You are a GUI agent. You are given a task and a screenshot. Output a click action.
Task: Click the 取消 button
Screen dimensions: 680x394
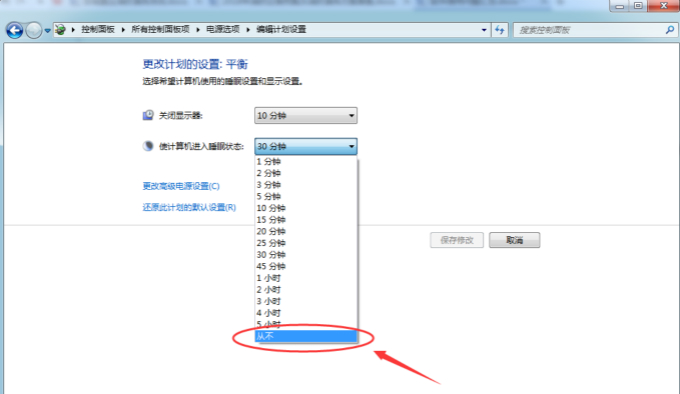514,240
